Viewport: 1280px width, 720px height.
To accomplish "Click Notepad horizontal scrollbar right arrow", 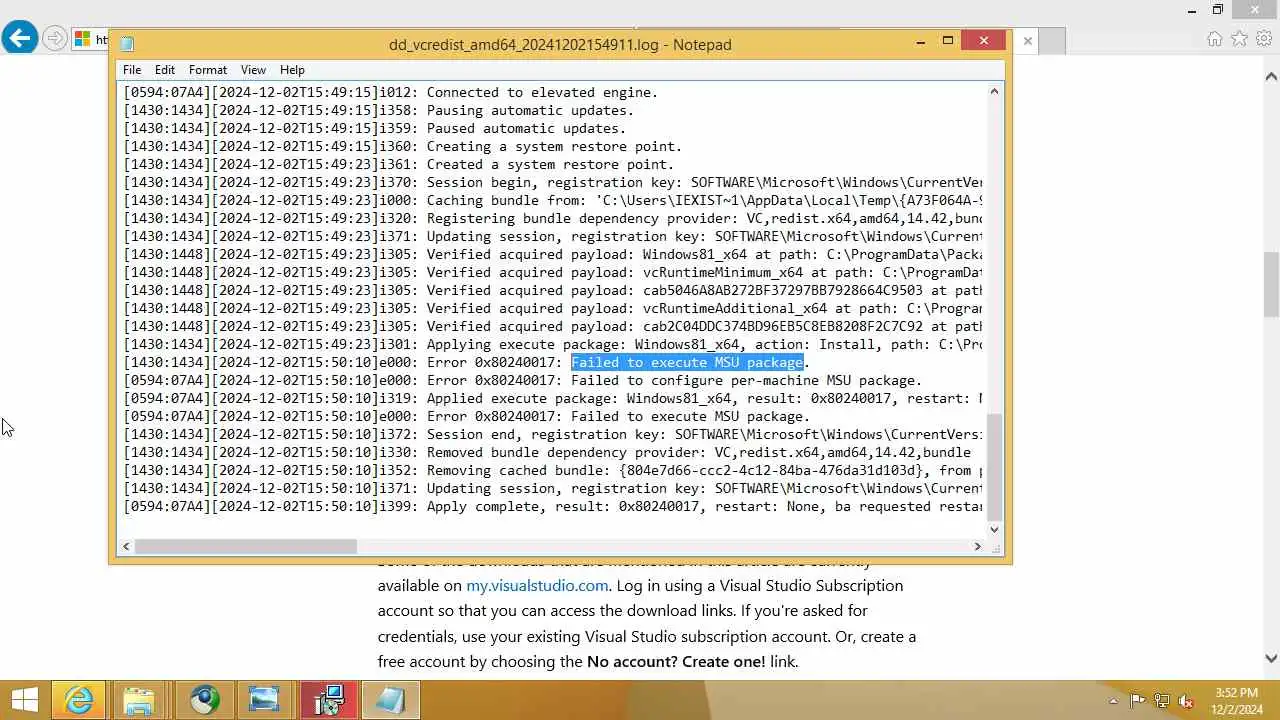I will [x=978, y=546].
